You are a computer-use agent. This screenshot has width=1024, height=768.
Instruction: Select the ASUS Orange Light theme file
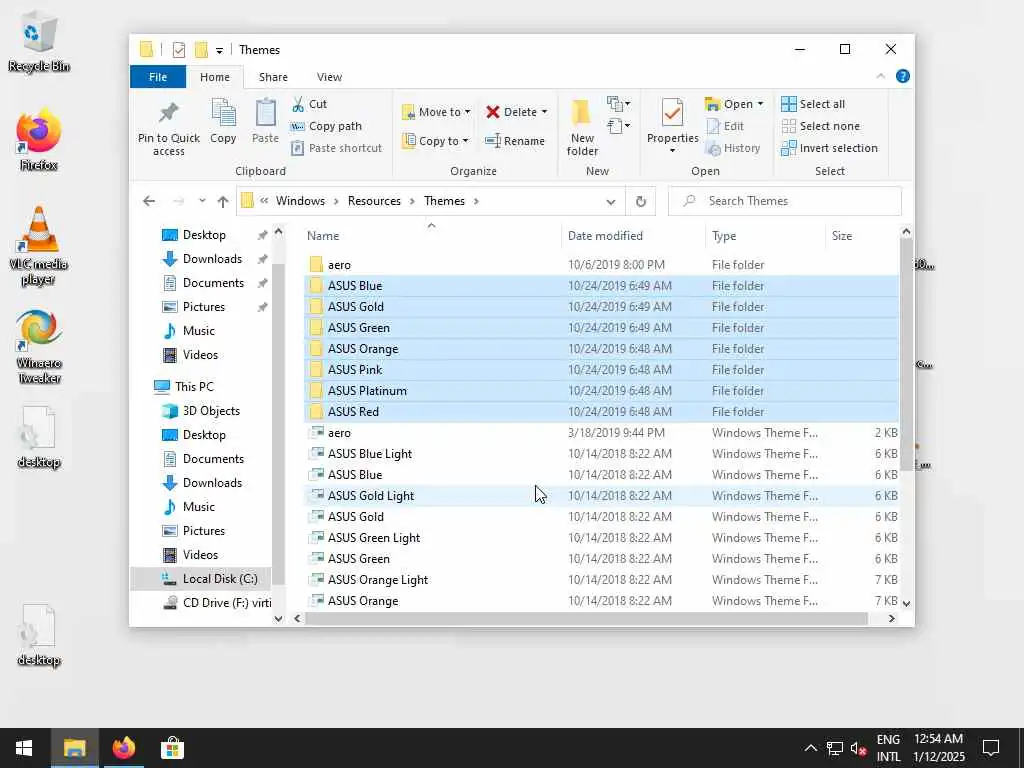pyautogui.click(x=601, y=580)
